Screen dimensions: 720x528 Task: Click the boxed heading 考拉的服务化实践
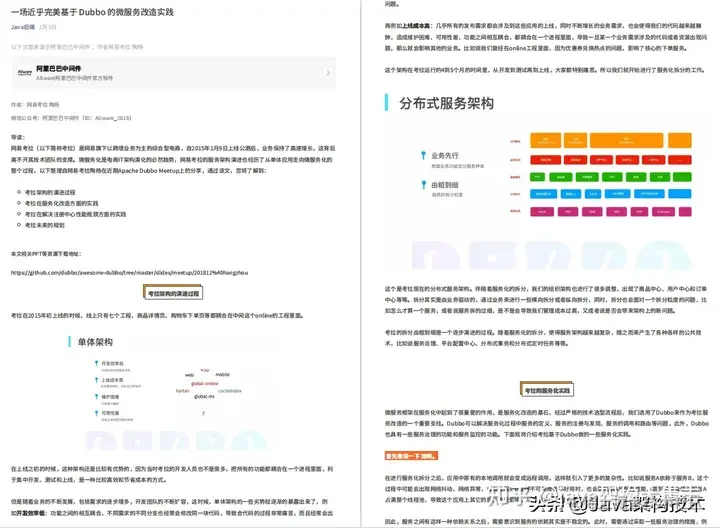547,390
